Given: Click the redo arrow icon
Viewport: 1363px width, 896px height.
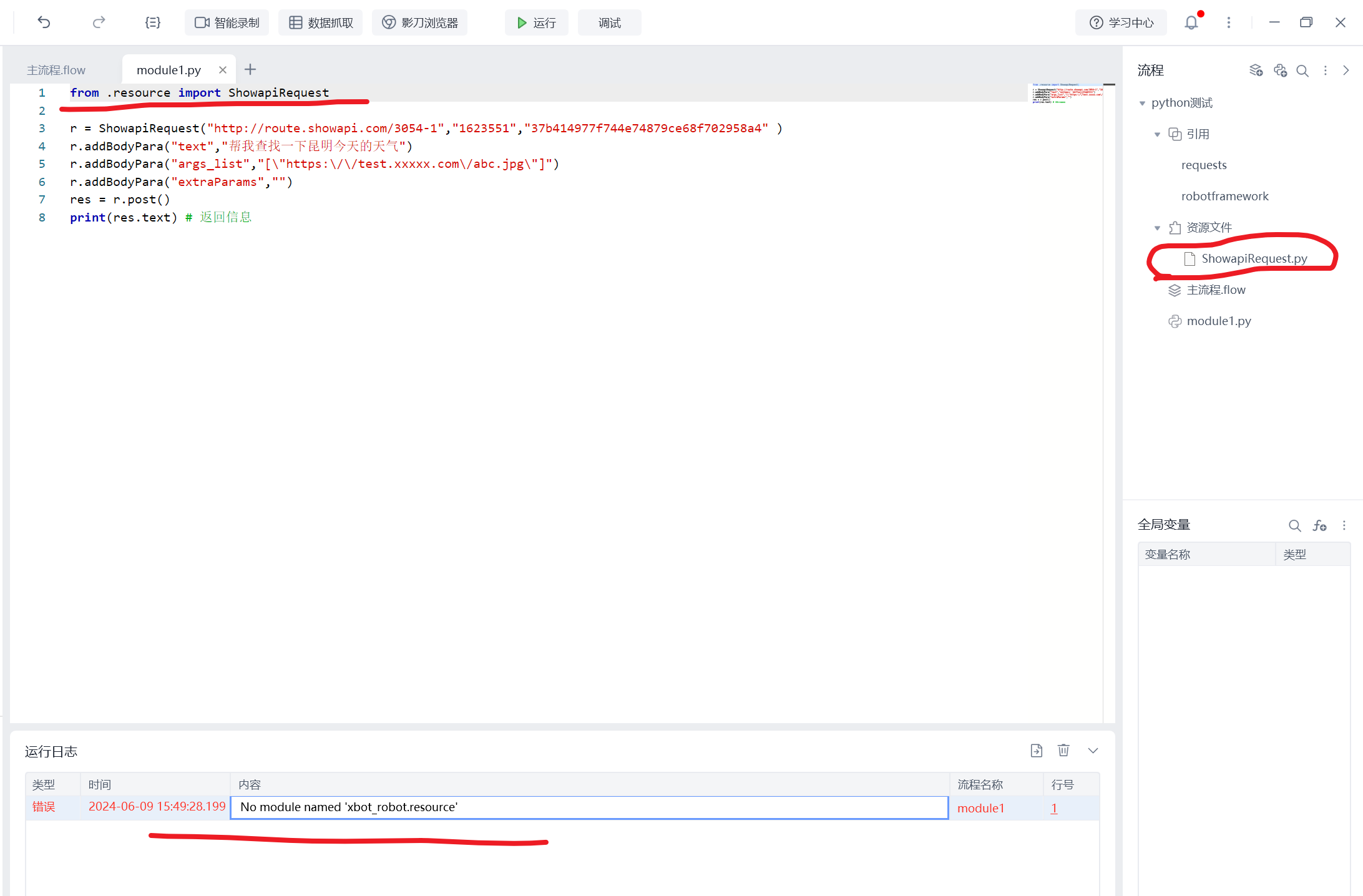Looking at the screenshot, I should [99, 22].
